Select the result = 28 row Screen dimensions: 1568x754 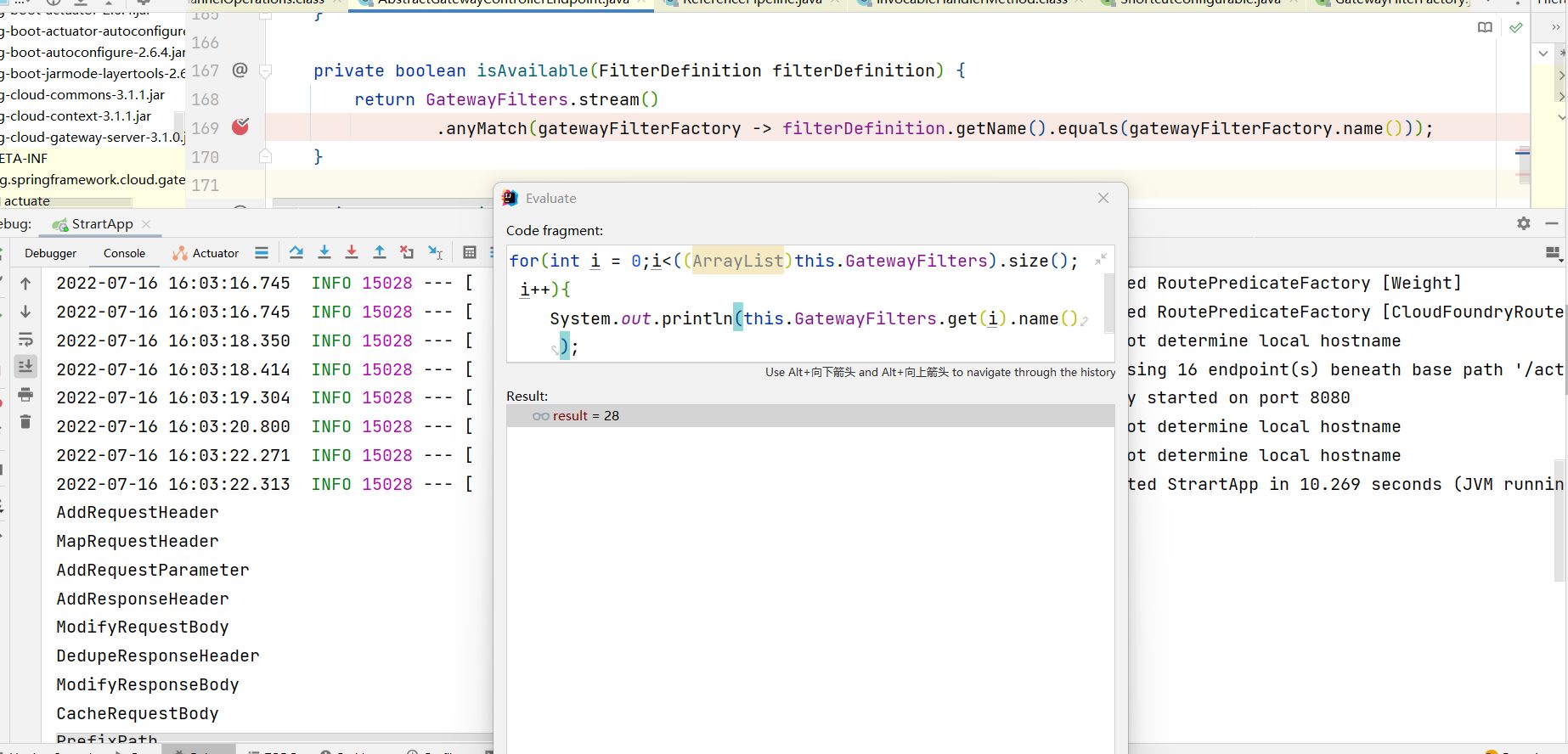810,416
